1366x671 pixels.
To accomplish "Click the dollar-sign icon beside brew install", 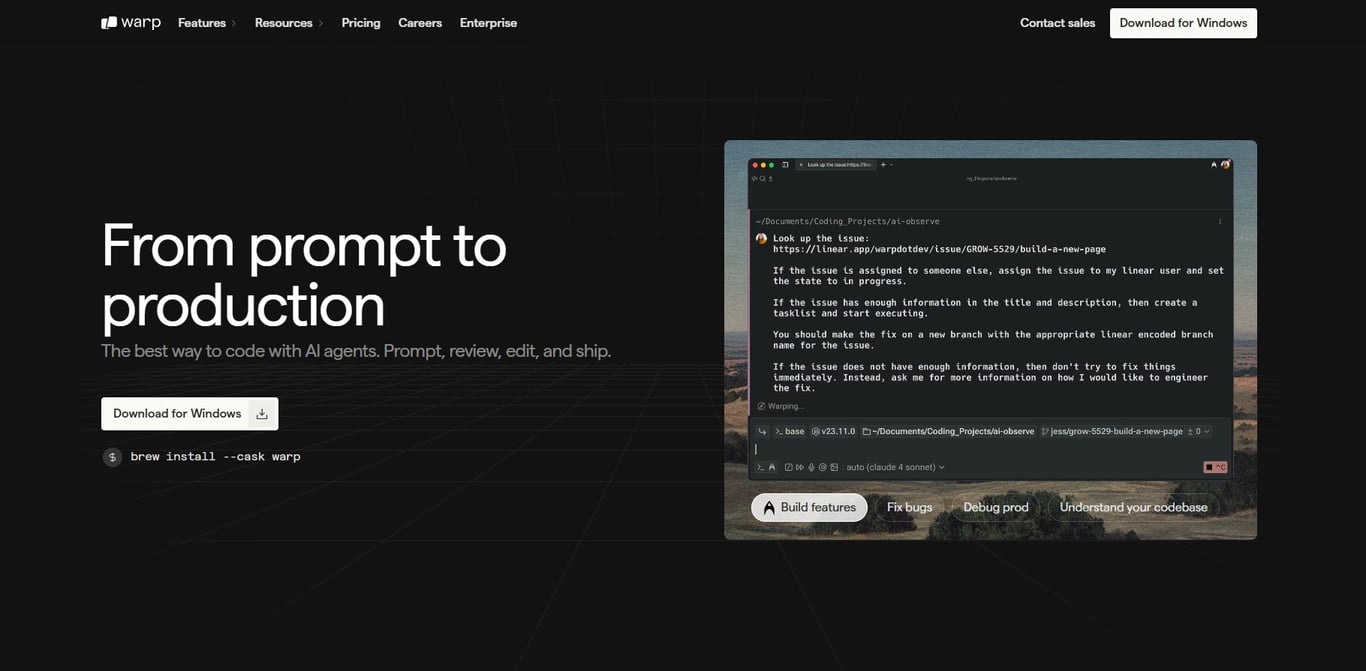I will pyautogui.click(x=113, y=457).
